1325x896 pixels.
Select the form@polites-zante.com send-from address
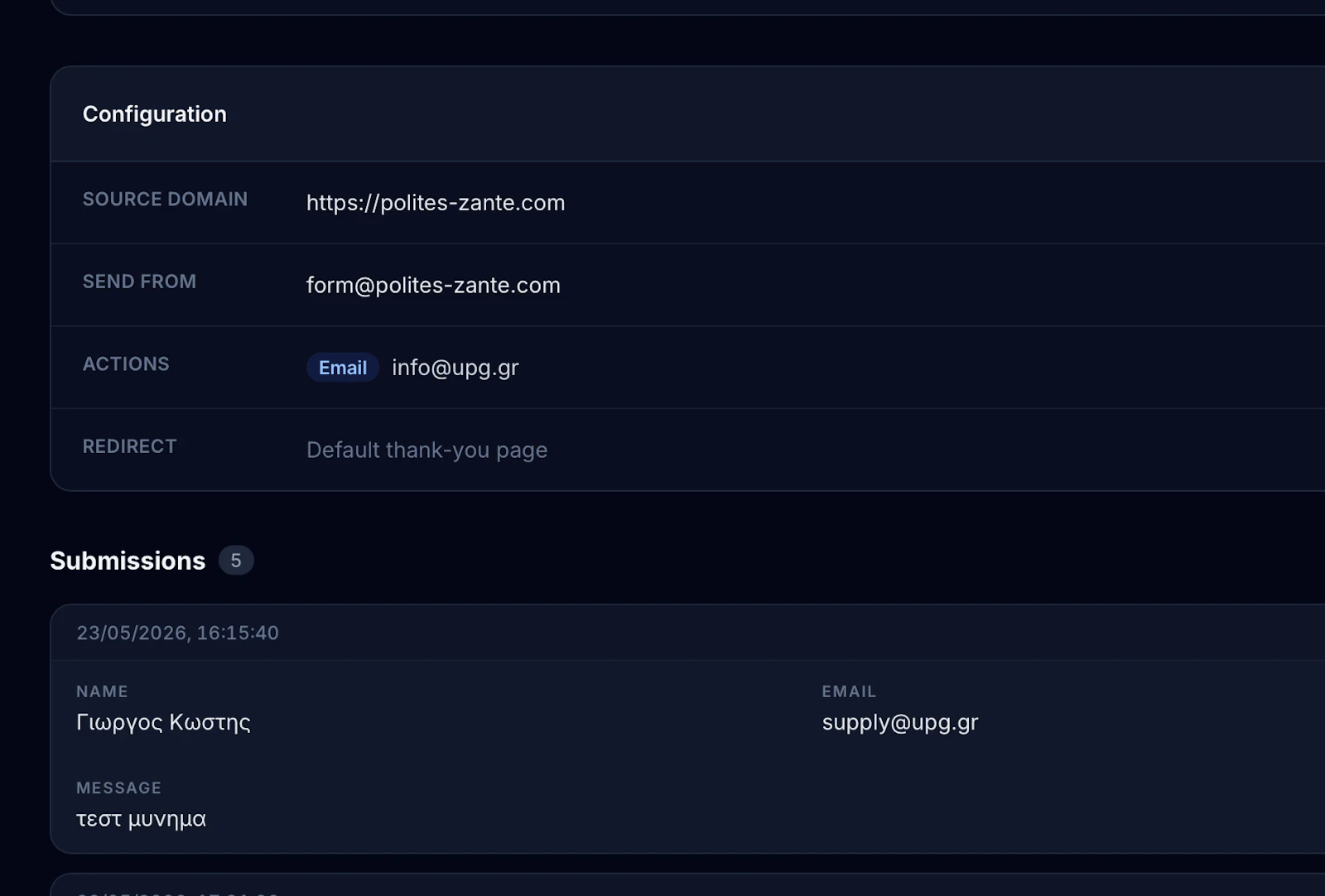[433, 286]
